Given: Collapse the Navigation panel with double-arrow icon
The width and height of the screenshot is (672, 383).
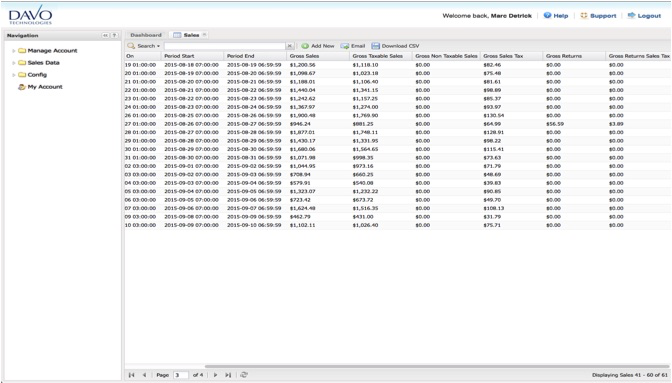Looking at the screenshot, I should tap(105, 35).
